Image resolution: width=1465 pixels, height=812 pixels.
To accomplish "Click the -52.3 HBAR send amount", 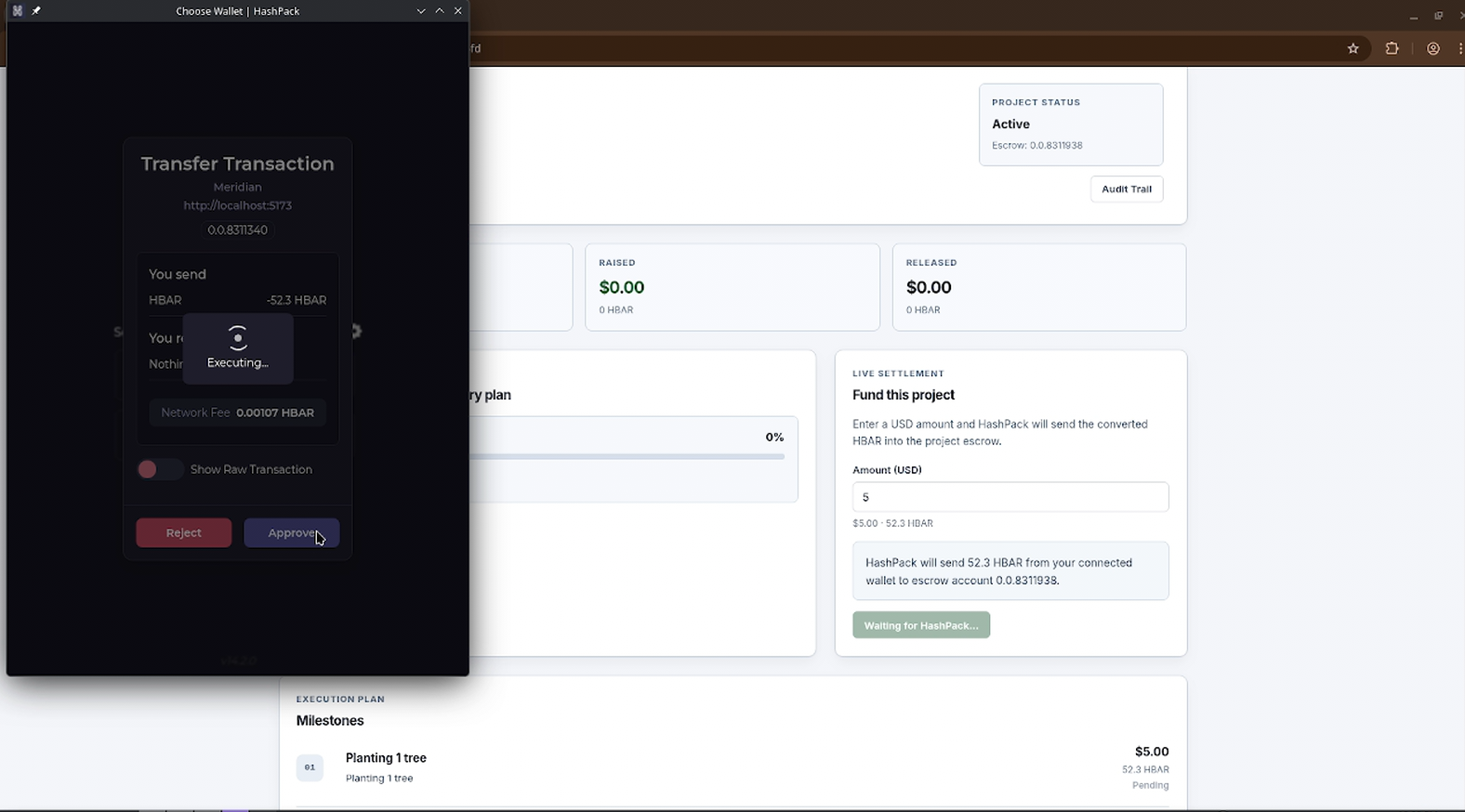I will [297, 300].
